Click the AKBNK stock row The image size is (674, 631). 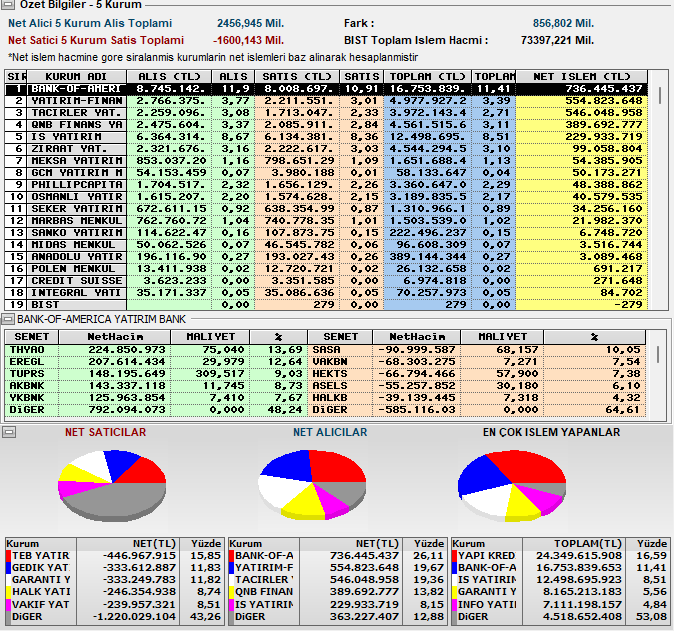pos(156,386)
